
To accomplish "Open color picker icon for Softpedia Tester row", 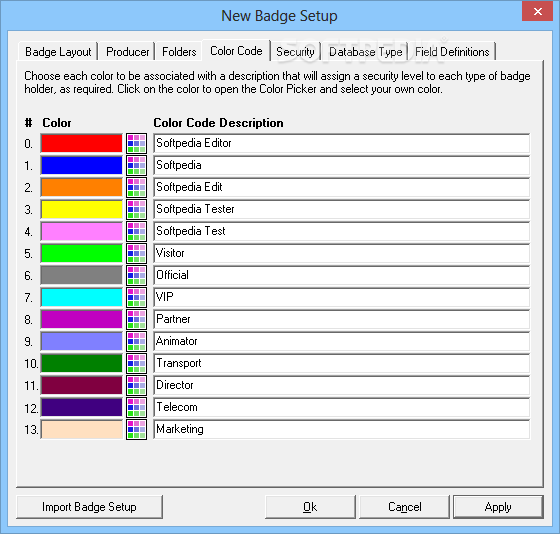I will pos(136,209).
